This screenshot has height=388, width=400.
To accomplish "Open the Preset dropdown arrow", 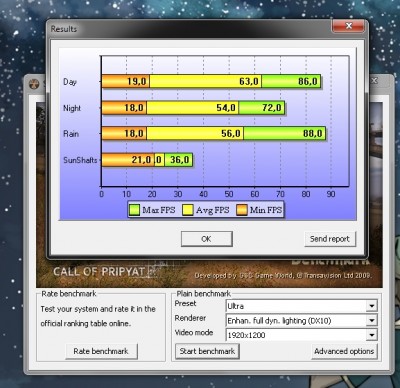I will click(x=371, y=306).
